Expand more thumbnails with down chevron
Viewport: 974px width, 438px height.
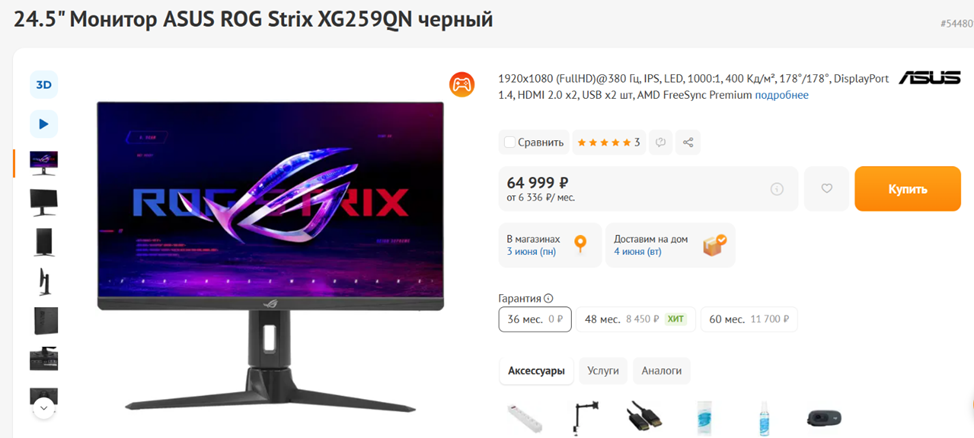43,408
